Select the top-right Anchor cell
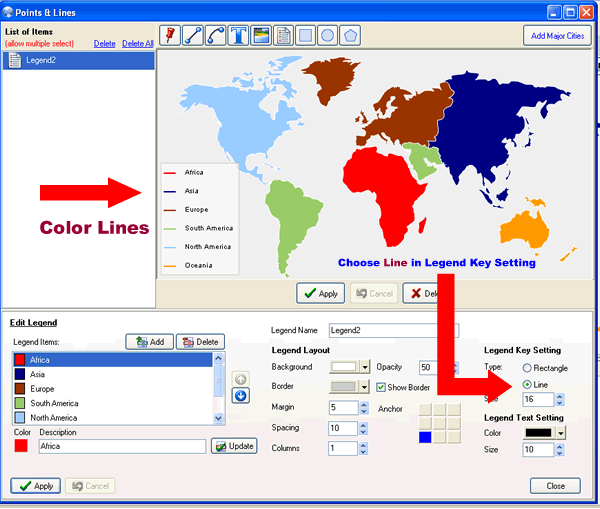Viewport: 600px width, 509px height. [x=454, y=409]
